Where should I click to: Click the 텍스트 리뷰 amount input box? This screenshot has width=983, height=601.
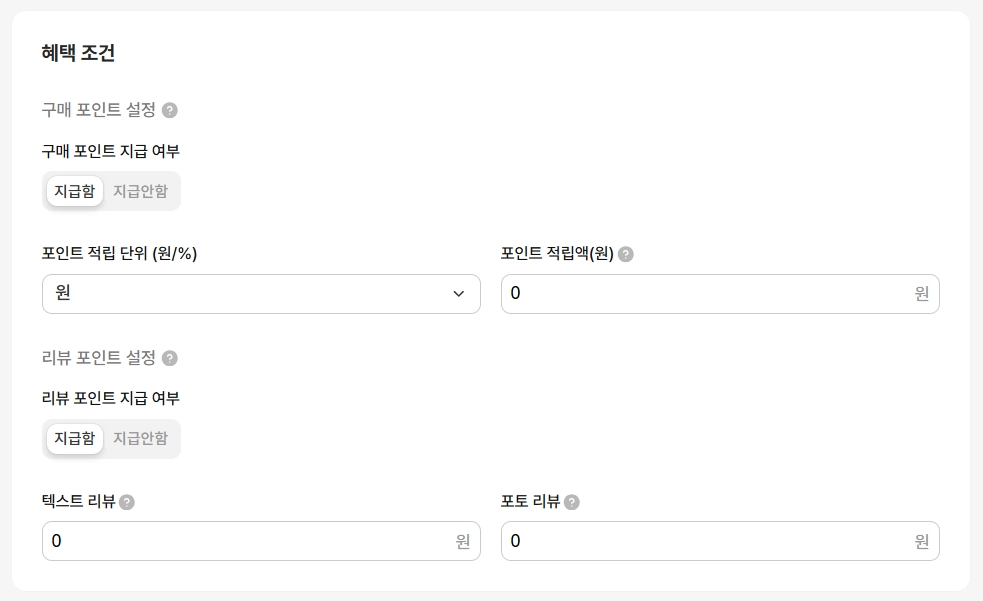point(250,541)
